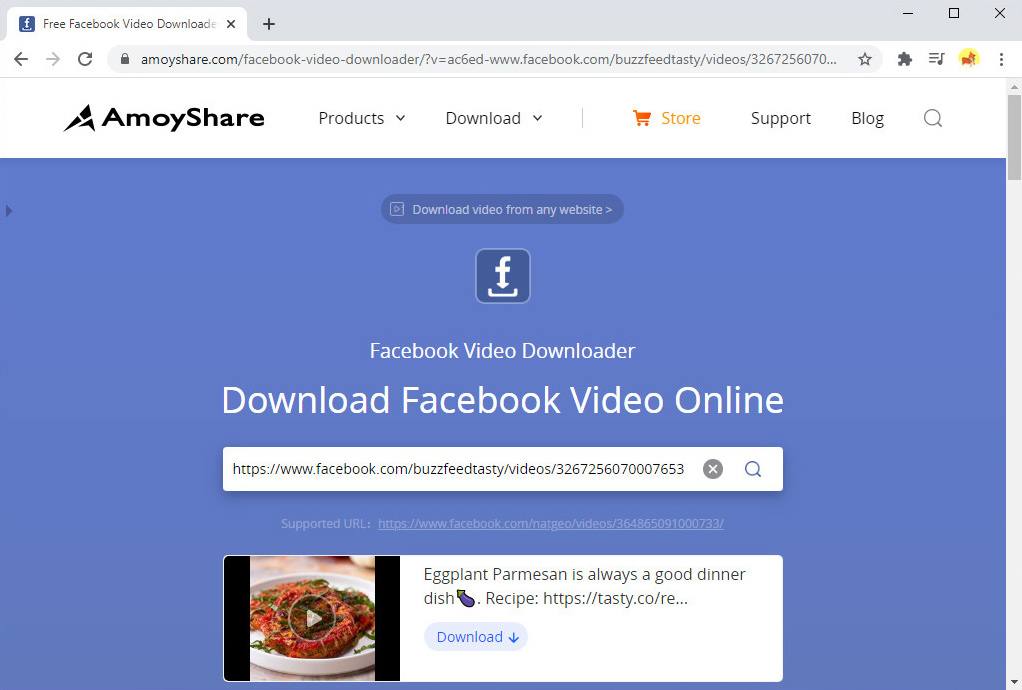Expand the left side panel arrow
The width and height of the screenshot is (1022, 690).
click(8, 210)
